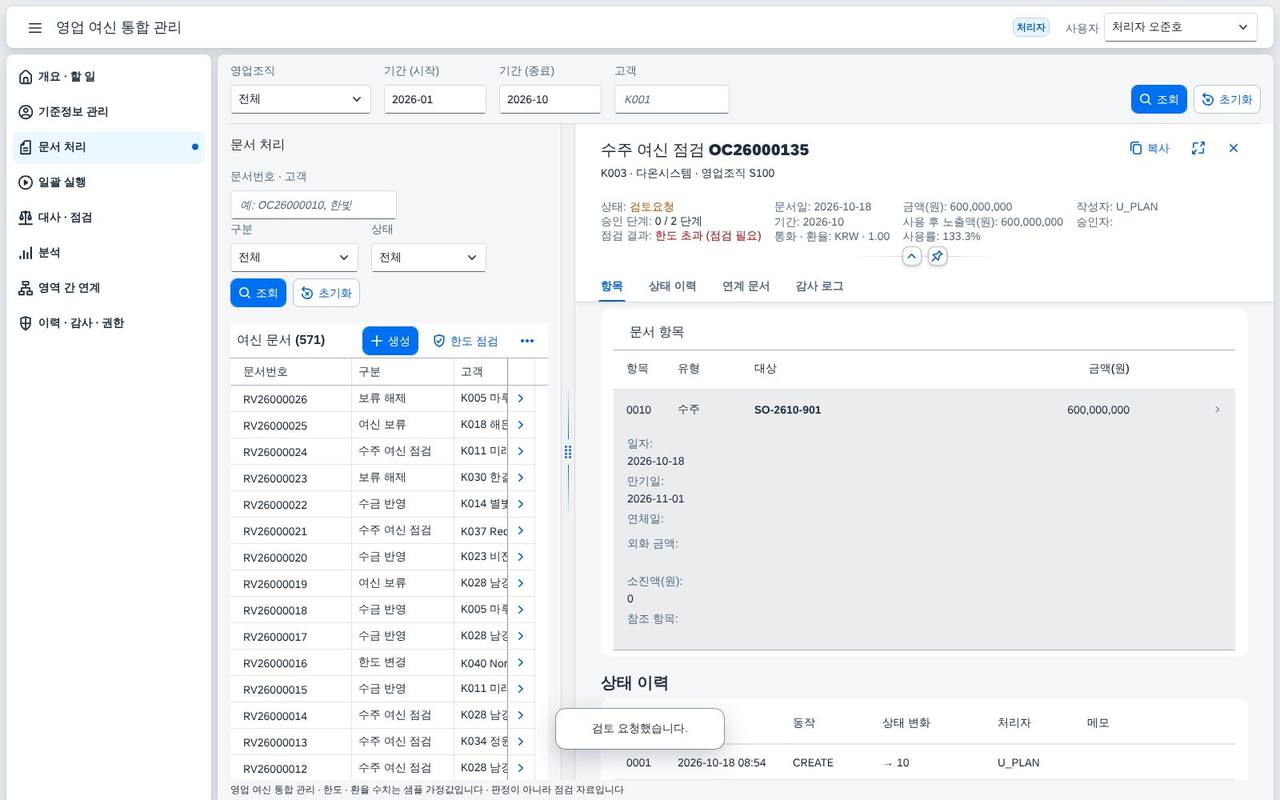Click the top 조회 search button

click(x=1159, y=99)
